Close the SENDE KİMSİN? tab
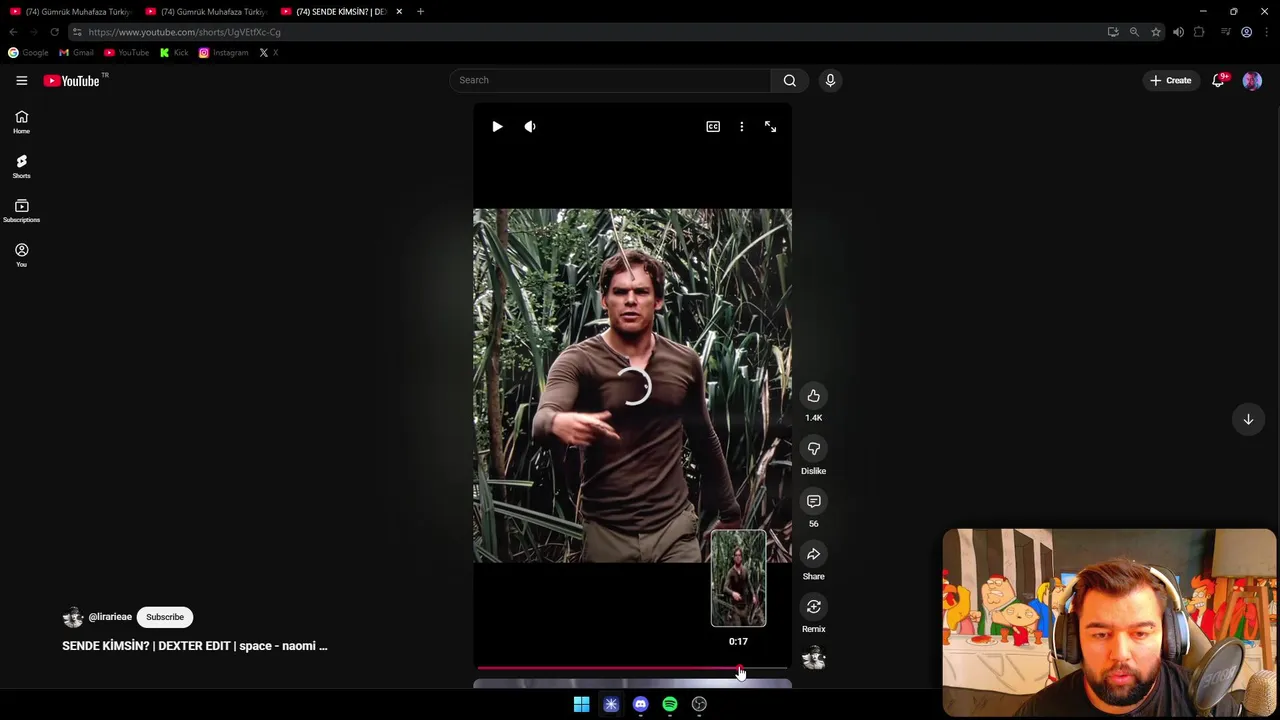Image resolution: width=1280 pixels, height=720 pixels. (x=399, y=11)
